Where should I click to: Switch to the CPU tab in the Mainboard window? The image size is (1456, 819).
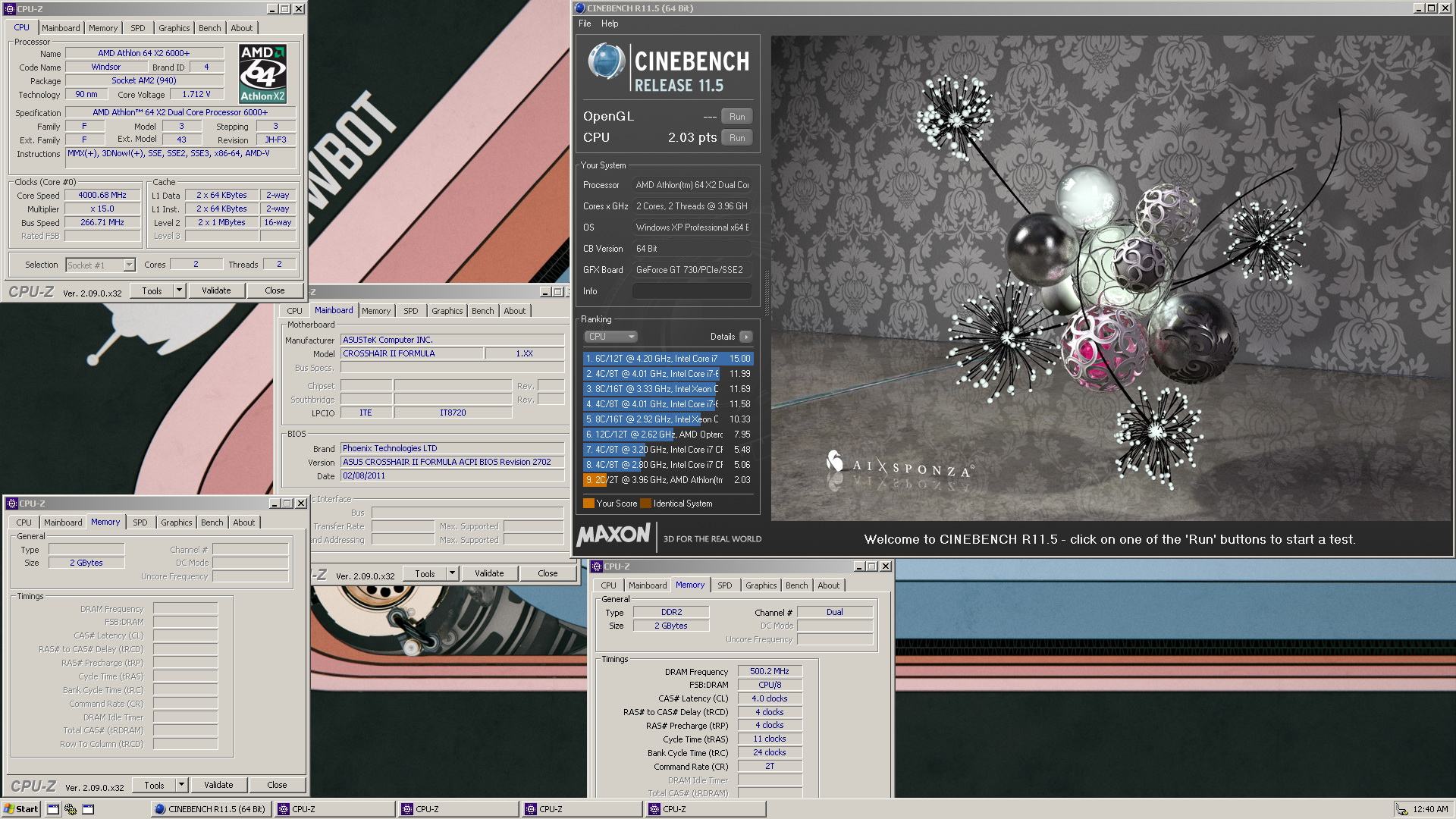pos(294,311)
